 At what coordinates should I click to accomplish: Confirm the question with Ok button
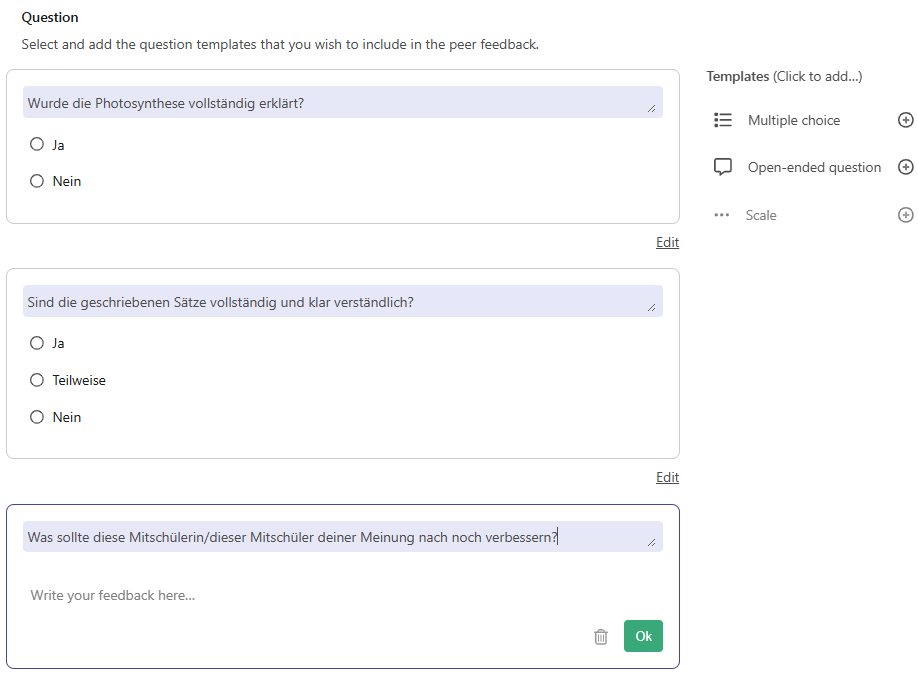(643, 636)
